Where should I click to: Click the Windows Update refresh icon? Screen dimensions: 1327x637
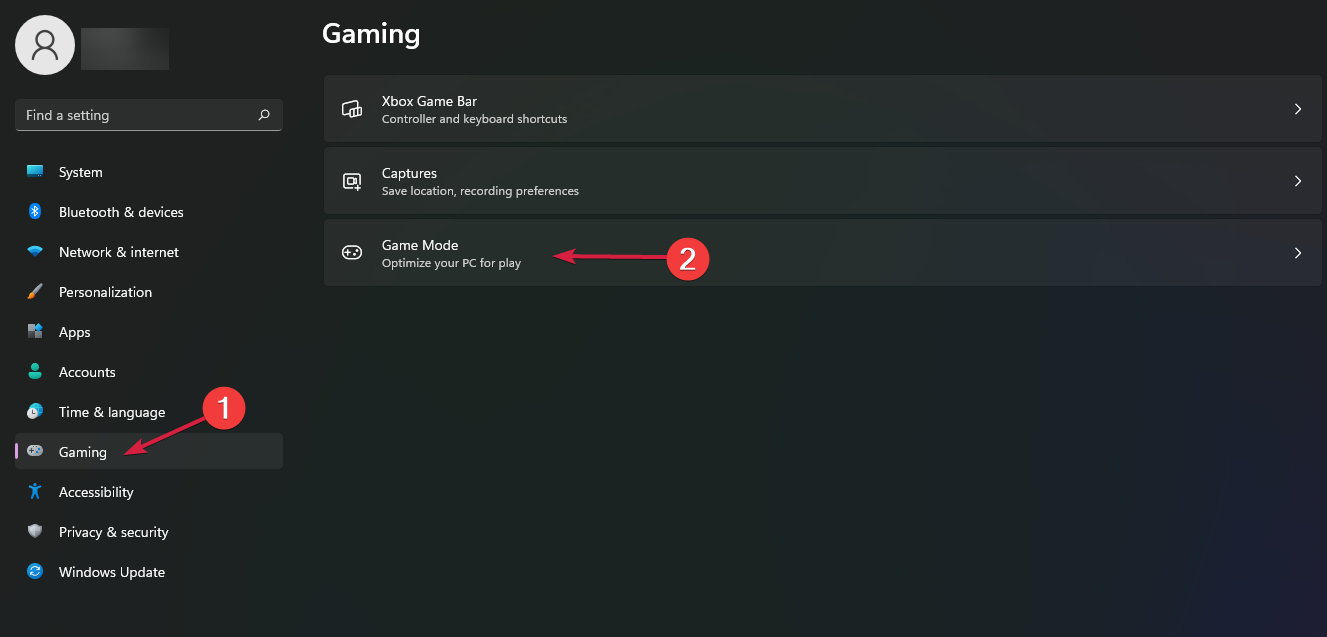tap(35, 572)
